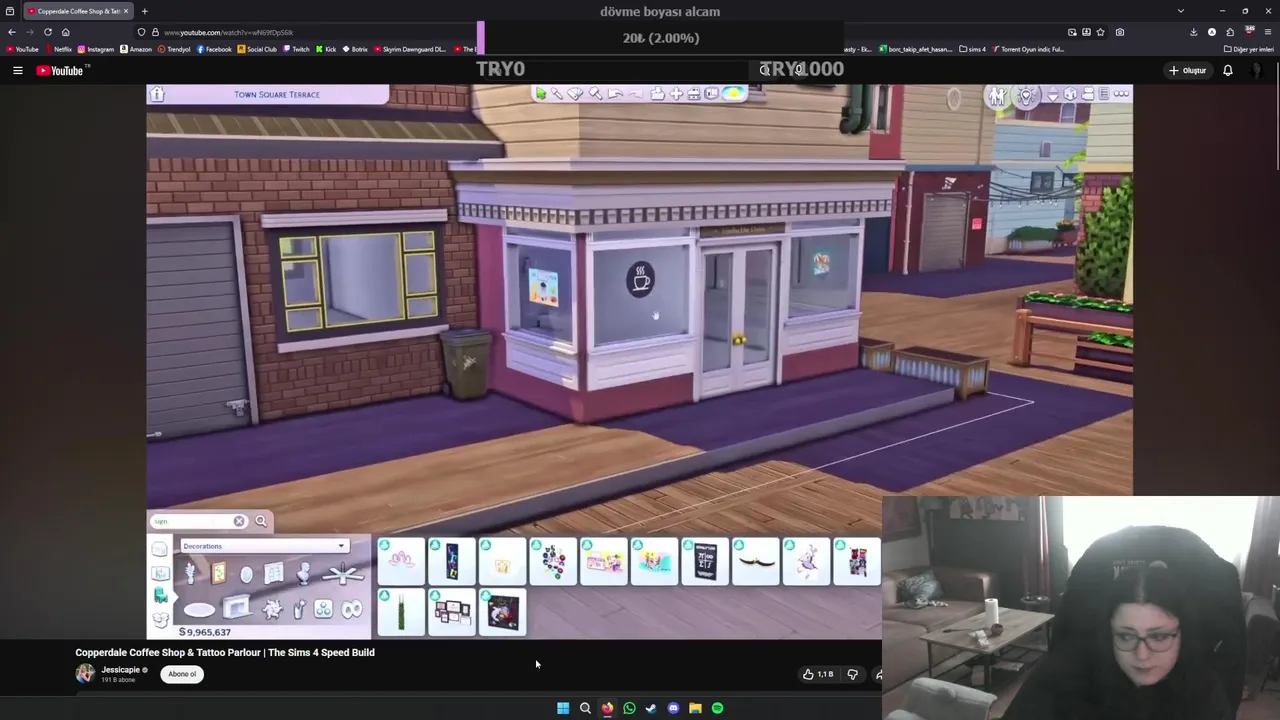The image size is (1280, 720).
Task: Change floor level with up/down arrows
Action: 1053,95
